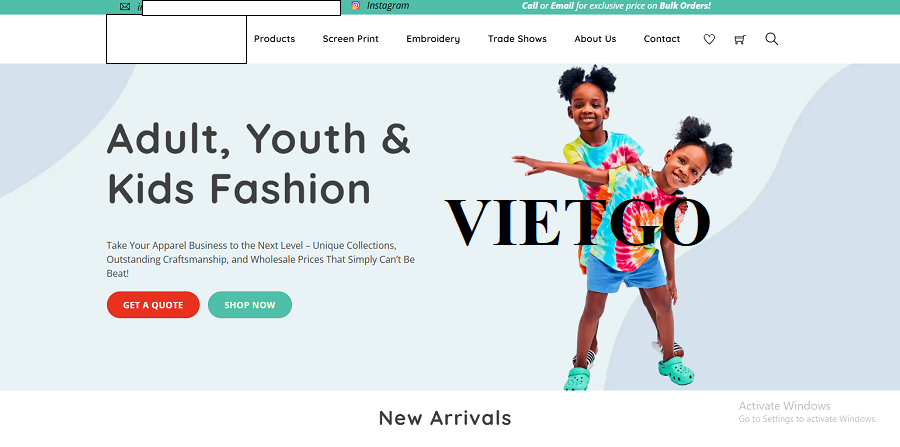The width and height of the screenshot is (900, 447).
Task: Click the Instagram logo icon
Action: coord(356,6)
